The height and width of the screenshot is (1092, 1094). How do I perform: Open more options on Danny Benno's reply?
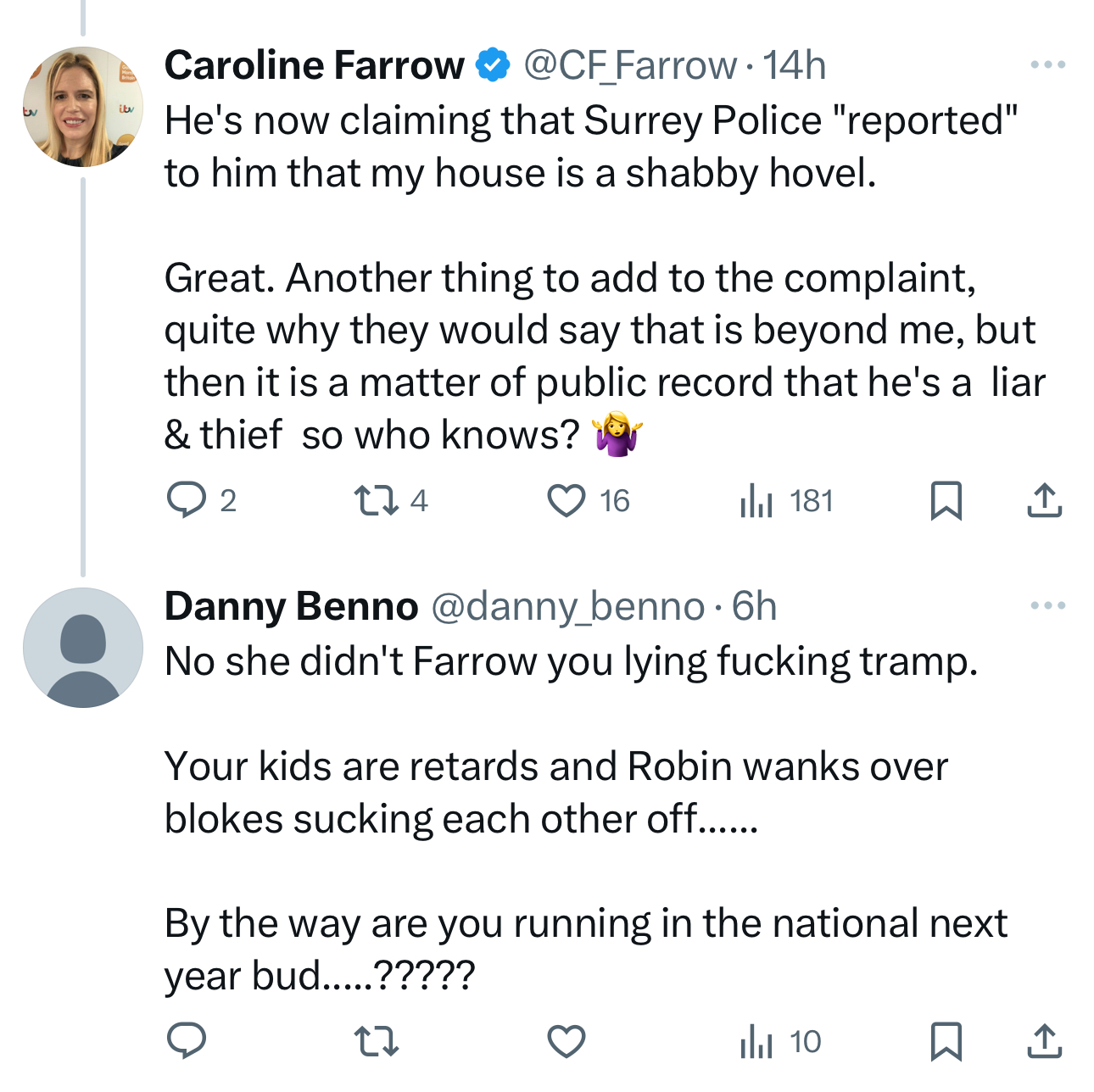click(1047, 605)
